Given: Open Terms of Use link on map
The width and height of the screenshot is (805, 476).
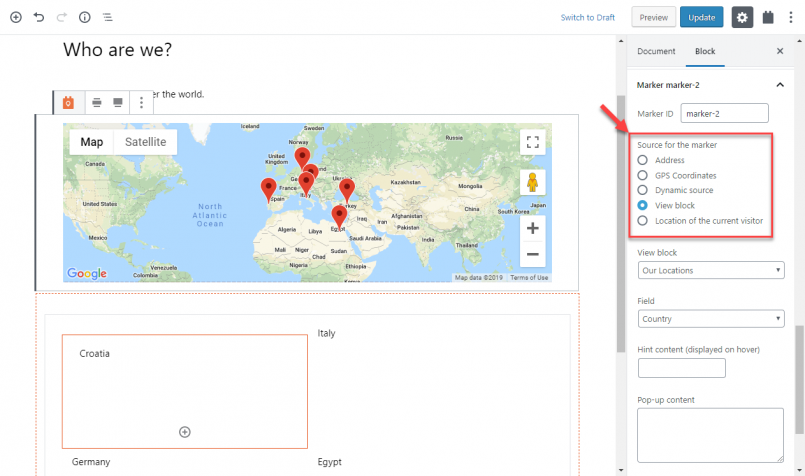Looking at the screenshot, I should tap(529, 278).
